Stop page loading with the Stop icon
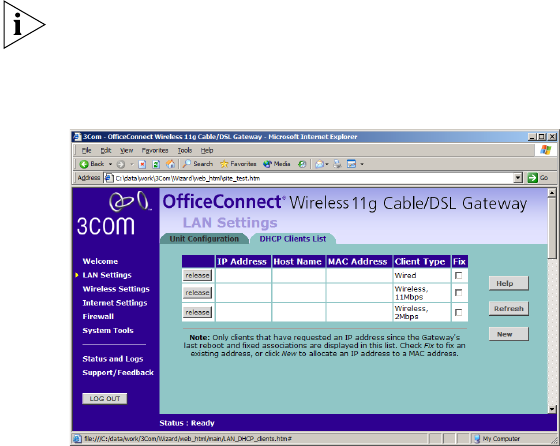This screenshot has width=560, height=446. [x=142, y=164]
